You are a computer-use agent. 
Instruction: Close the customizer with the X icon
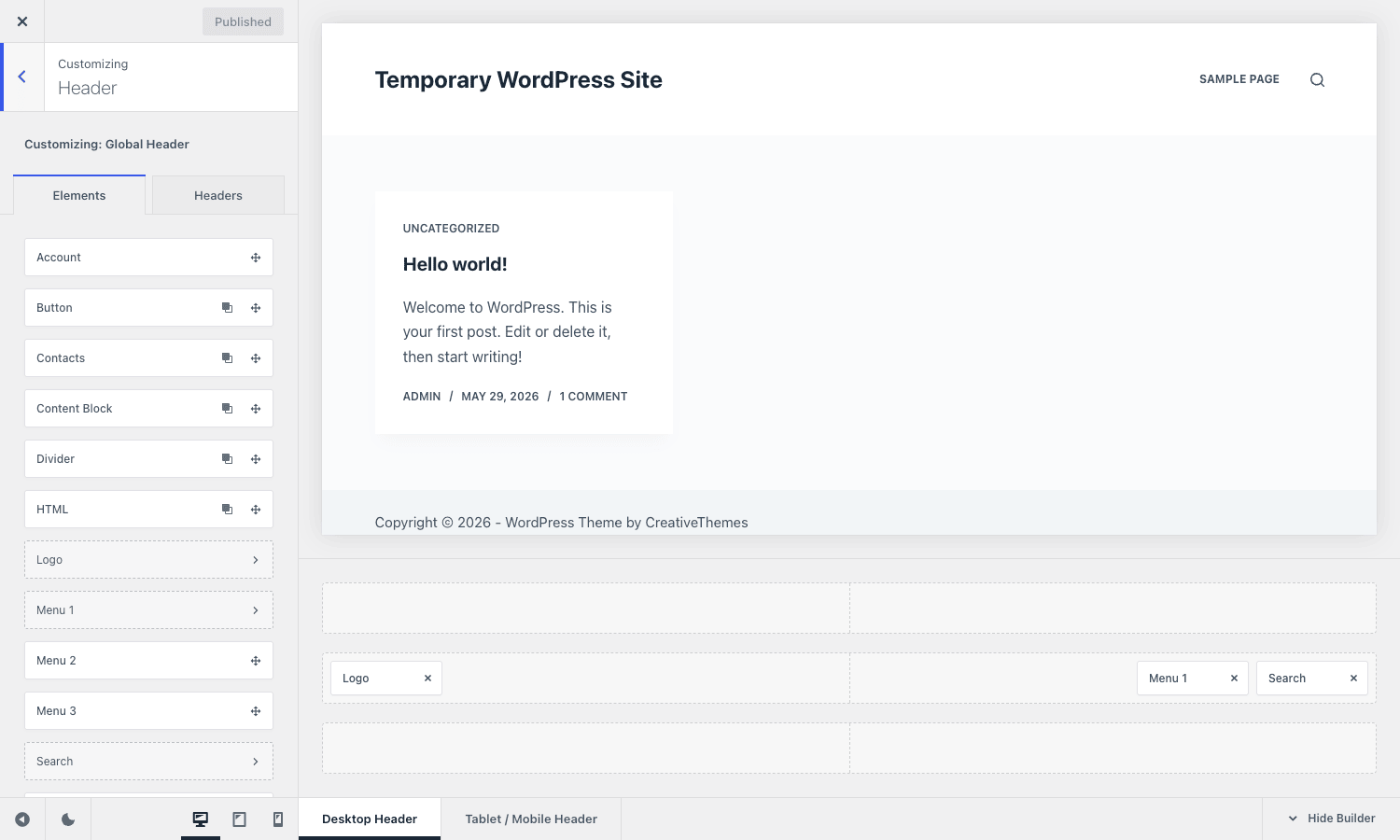pyautogui.click(x=22, y=21)
